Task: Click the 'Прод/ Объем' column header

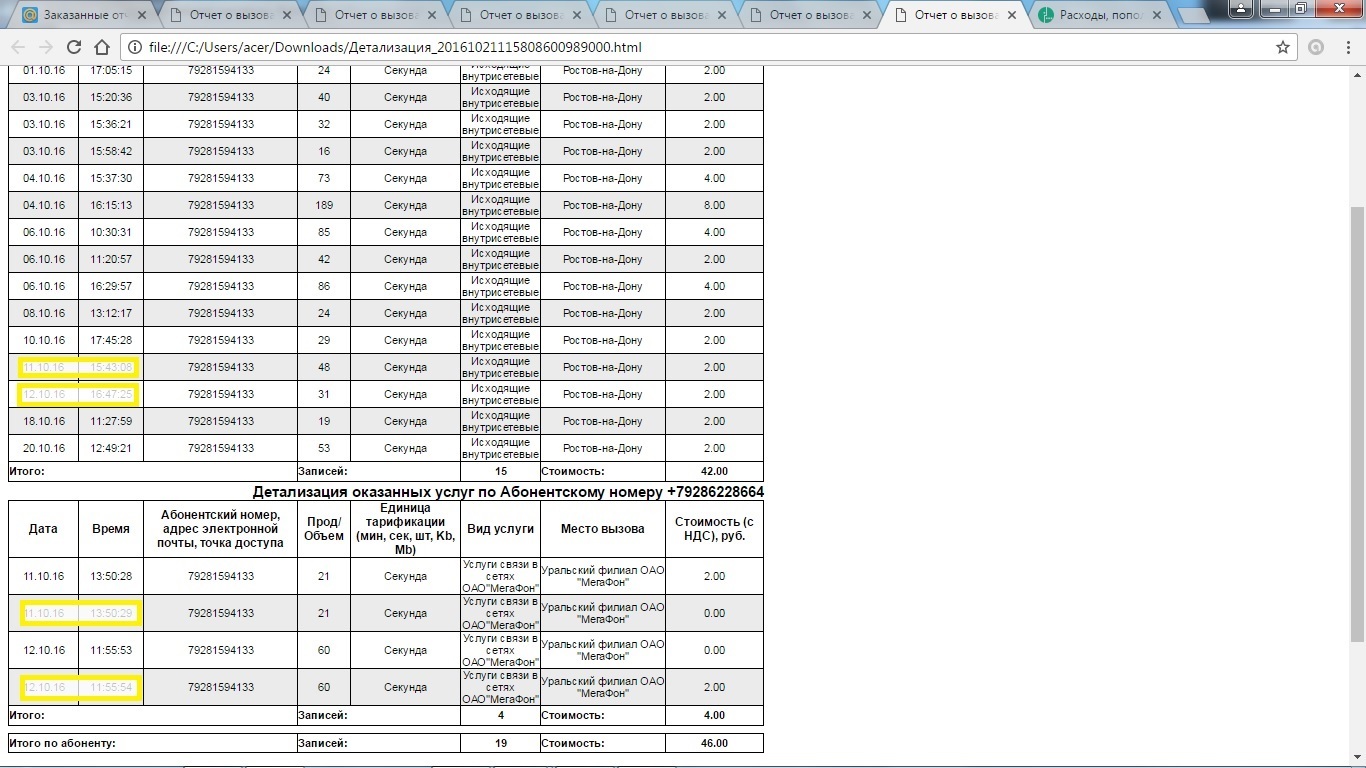Action: coord(323,529)
